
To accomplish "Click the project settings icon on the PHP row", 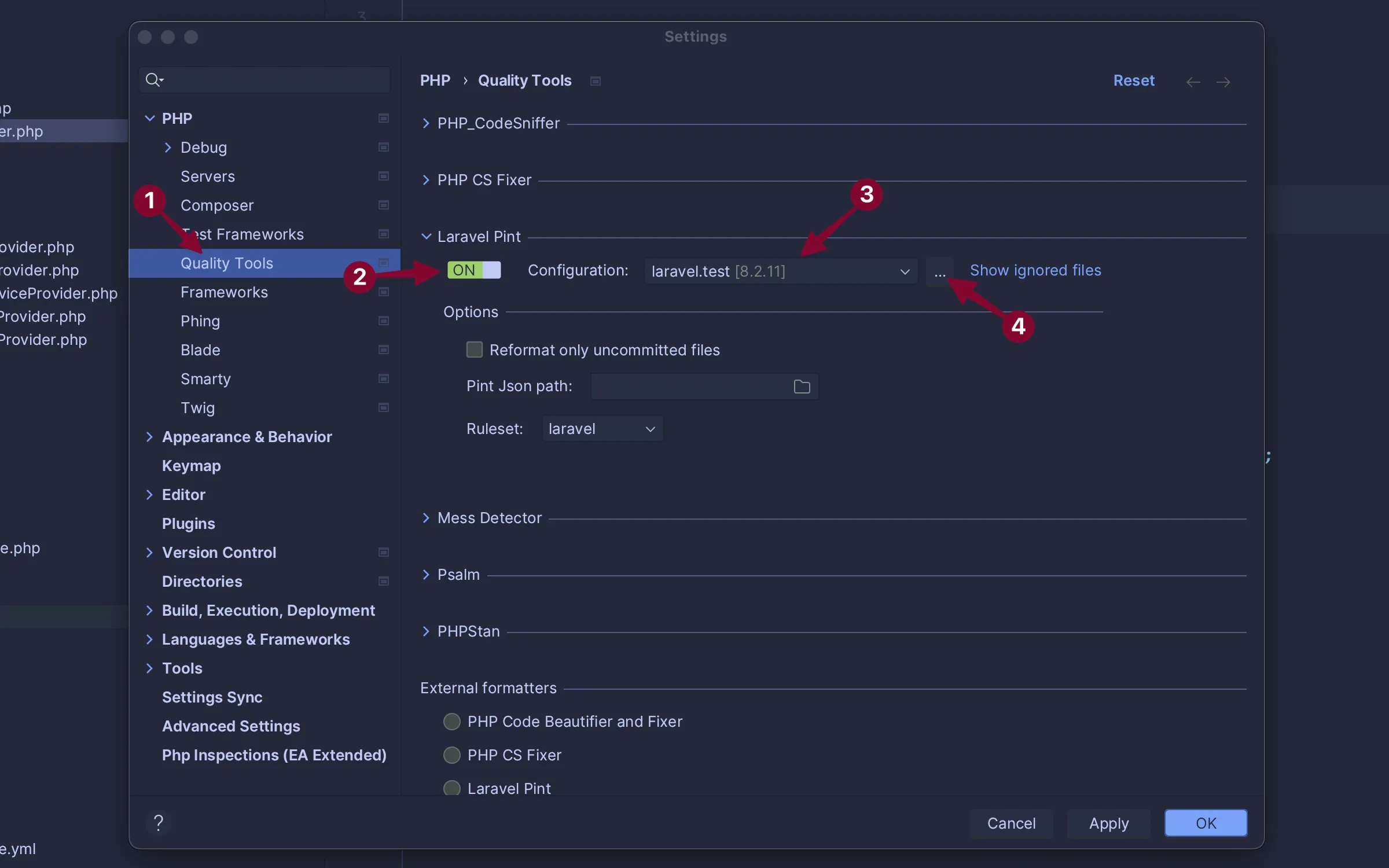I will 383,118.
